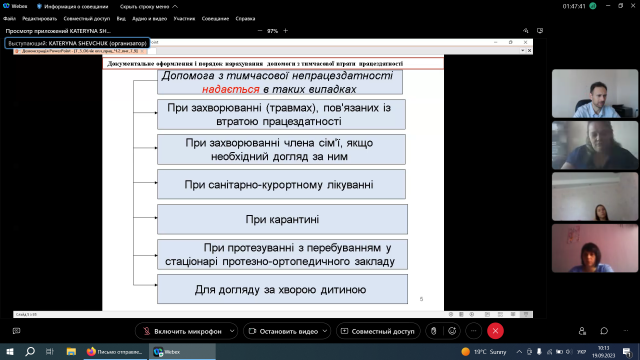Select video thumbnail with pink background
The height and width of the screenshot is (360, 640).
pyautogui.click(x=595, y=248)
